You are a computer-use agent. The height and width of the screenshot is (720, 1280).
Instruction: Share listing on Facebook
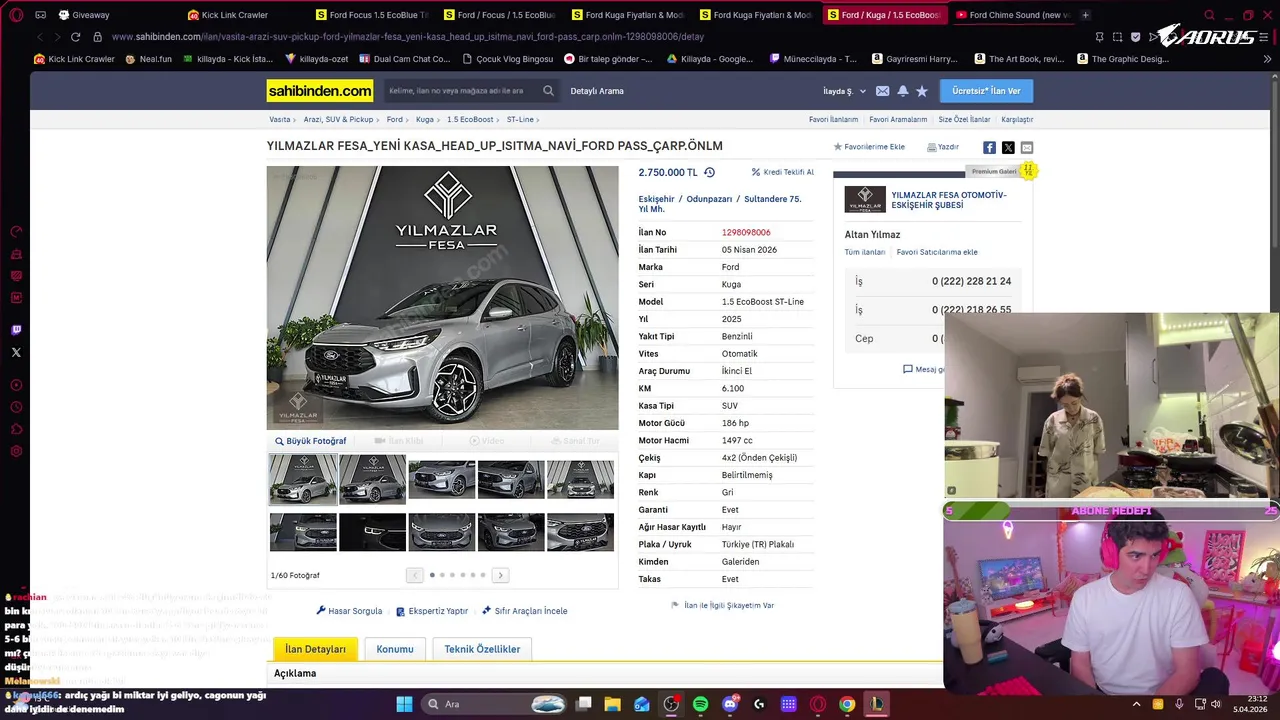coord(989,147)
